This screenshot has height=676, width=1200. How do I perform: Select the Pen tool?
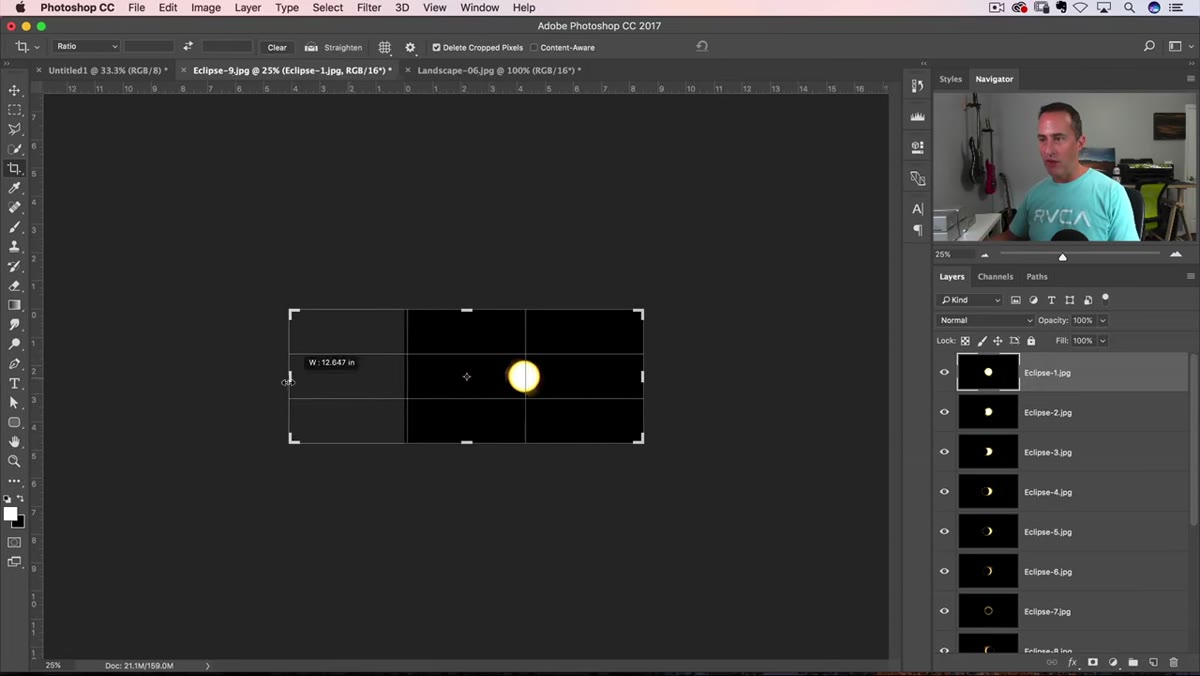click(14, 364)
